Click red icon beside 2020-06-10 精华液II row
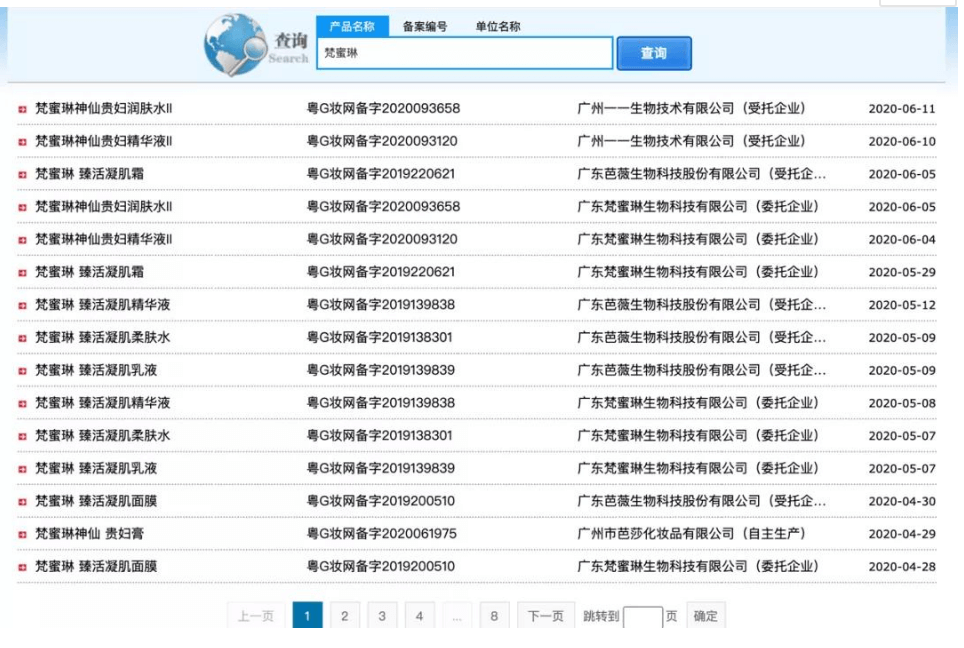 [22, 142]
